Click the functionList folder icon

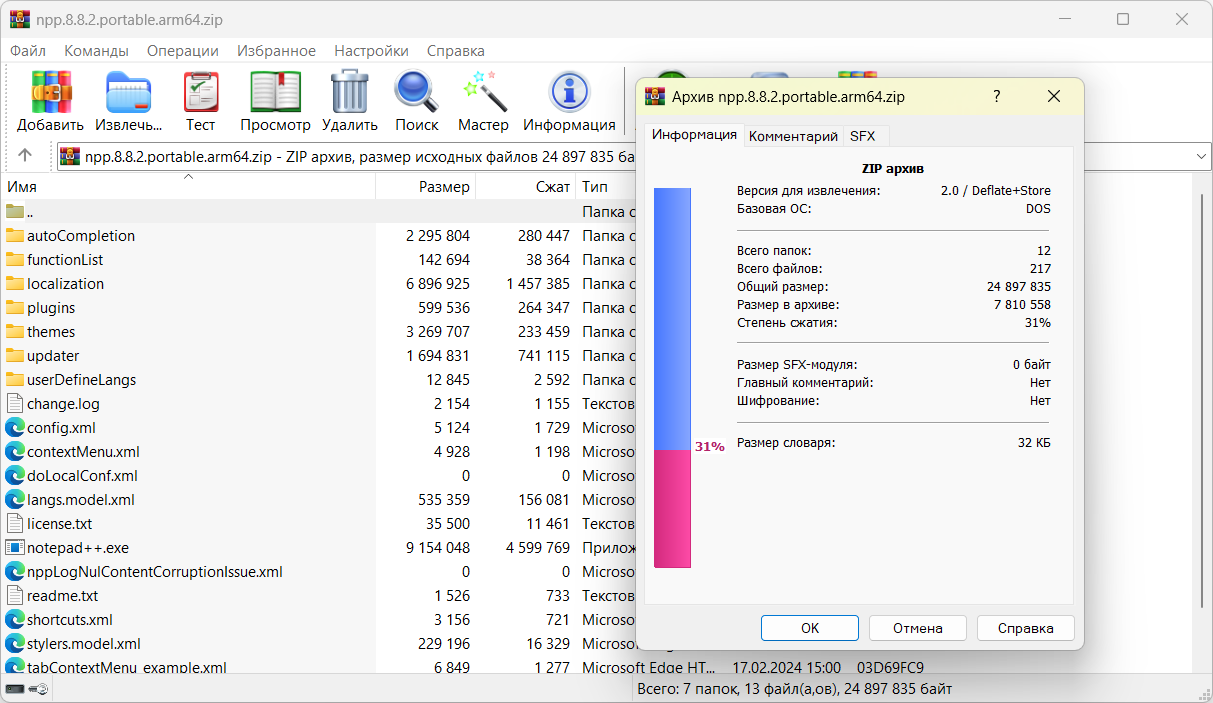pos(14,260)
